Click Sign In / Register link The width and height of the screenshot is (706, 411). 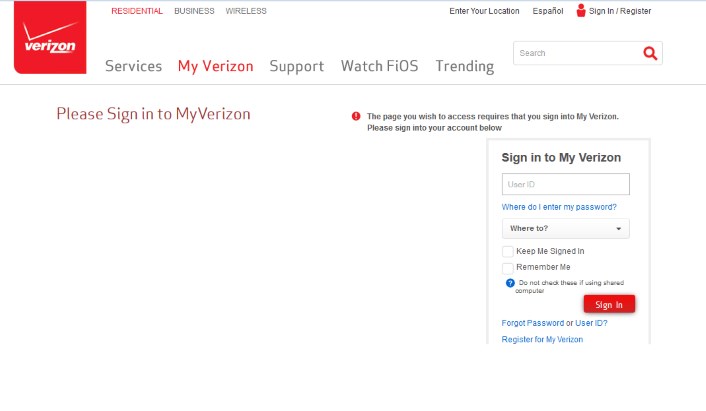click(620, 11)
